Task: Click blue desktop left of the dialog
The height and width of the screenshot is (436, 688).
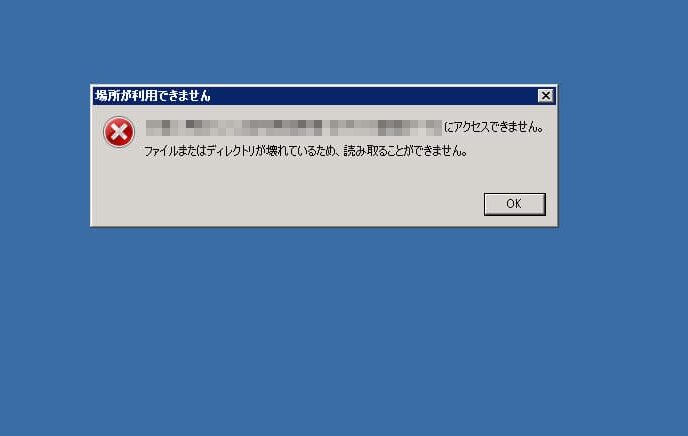Action: [44, 156]
